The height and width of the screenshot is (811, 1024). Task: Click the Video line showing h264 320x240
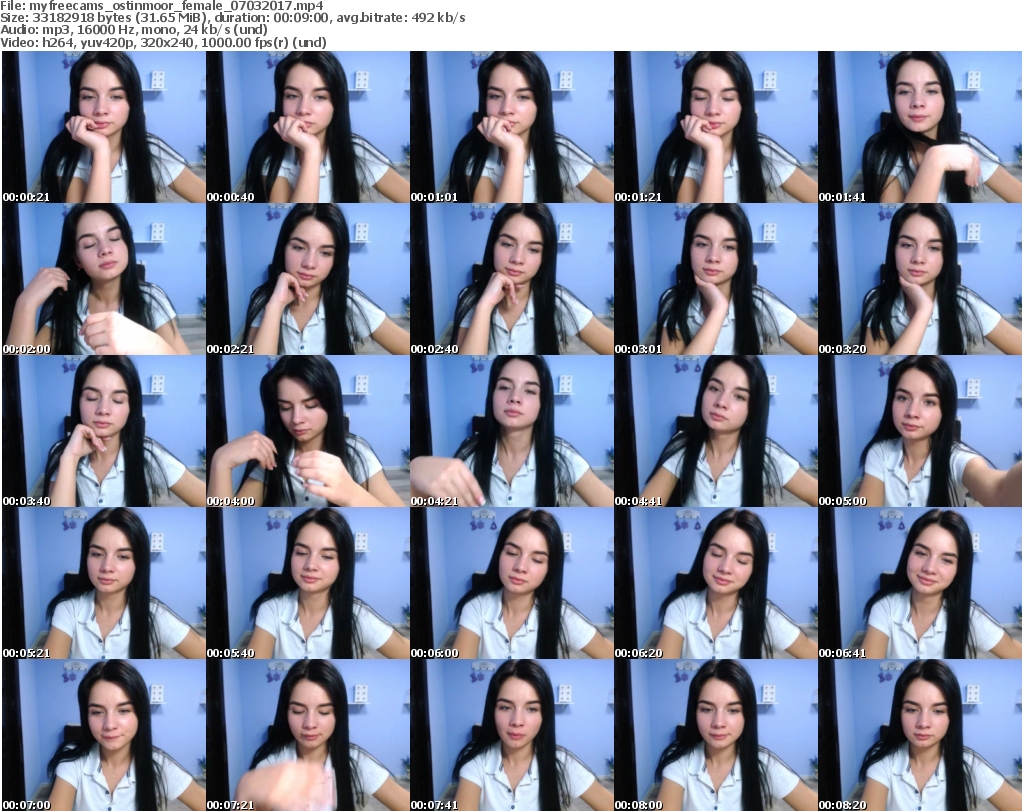pos(163,42)
